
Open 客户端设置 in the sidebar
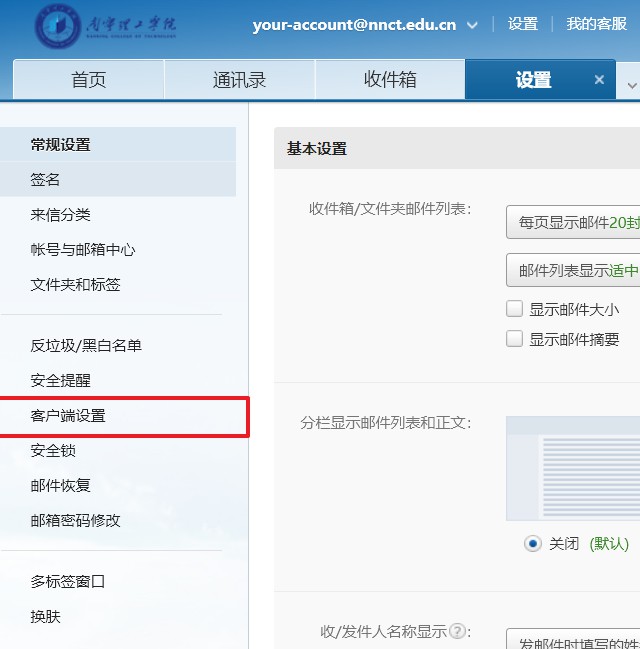(x=68, y=416)
